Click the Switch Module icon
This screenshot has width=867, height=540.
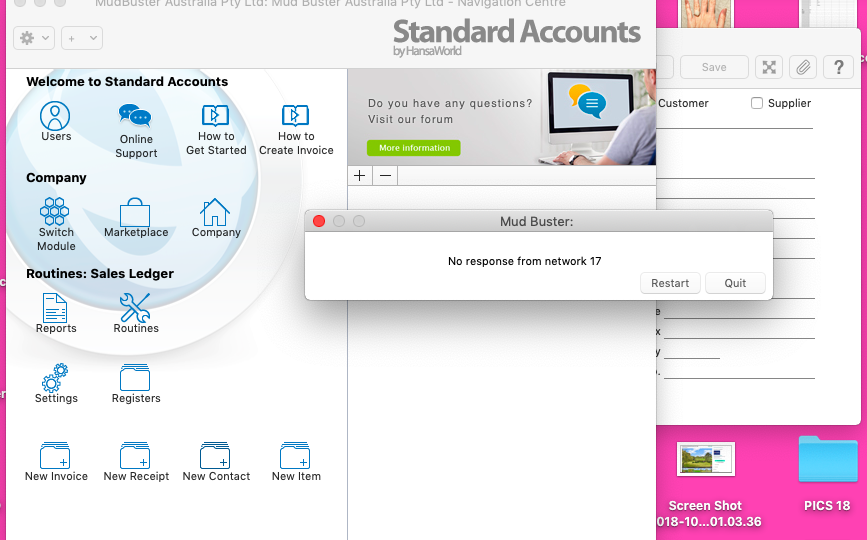(x=55, y=211)
